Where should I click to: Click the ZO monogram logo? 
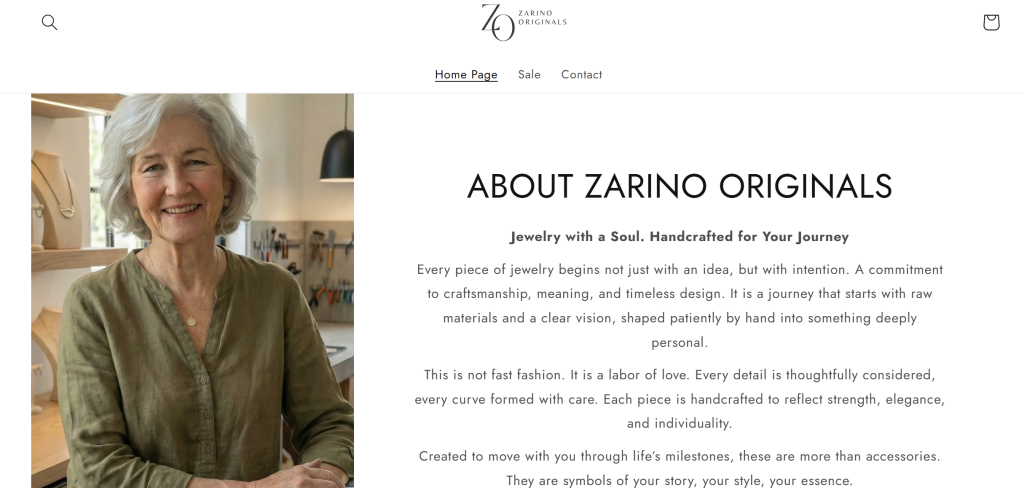tap(497, 22)
